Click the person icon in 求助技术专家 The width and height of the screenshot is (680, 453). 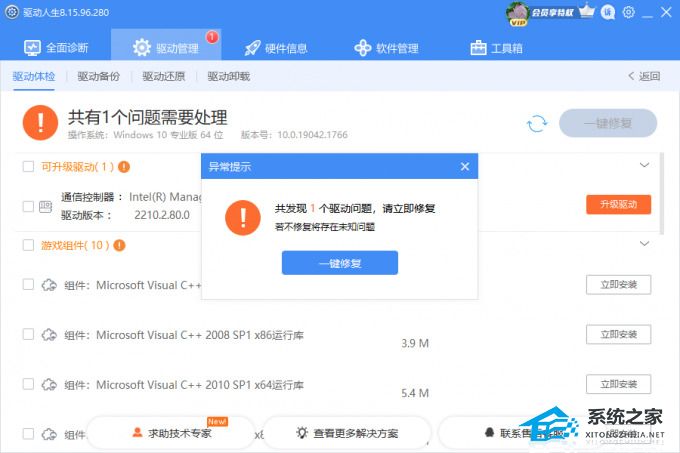[x=137, y=432]
